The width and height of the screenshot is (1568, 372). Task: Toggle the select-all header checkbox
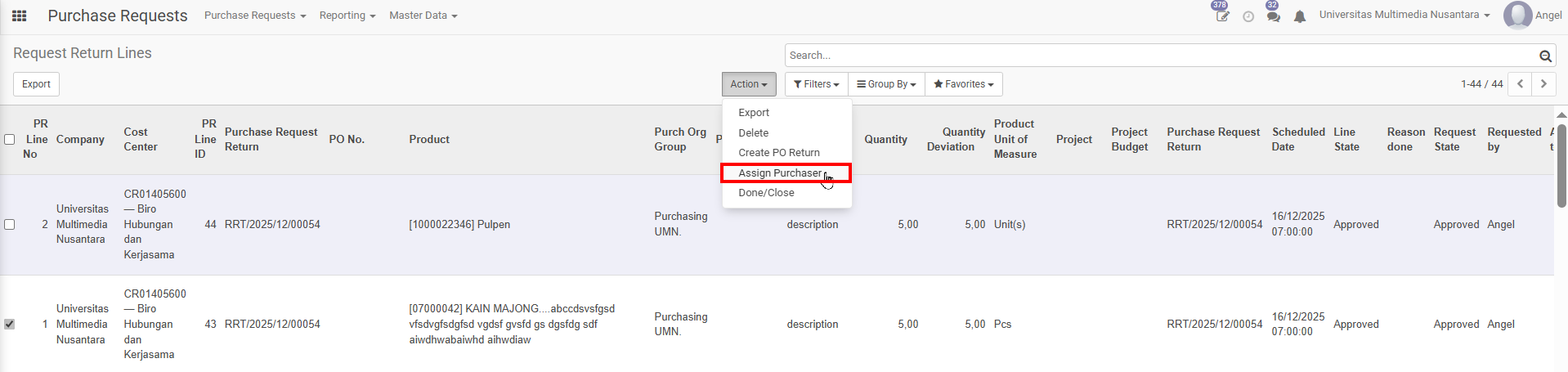[10, 139]
